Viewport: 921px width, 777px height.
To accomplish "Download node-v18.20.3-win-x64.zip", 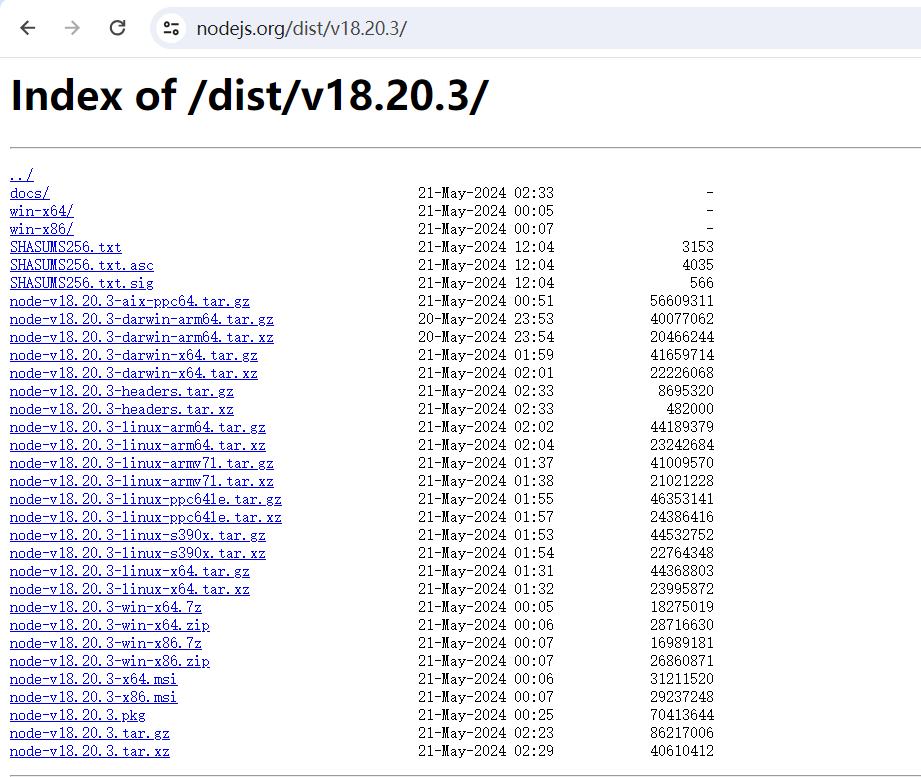I will tap(110, 625).
